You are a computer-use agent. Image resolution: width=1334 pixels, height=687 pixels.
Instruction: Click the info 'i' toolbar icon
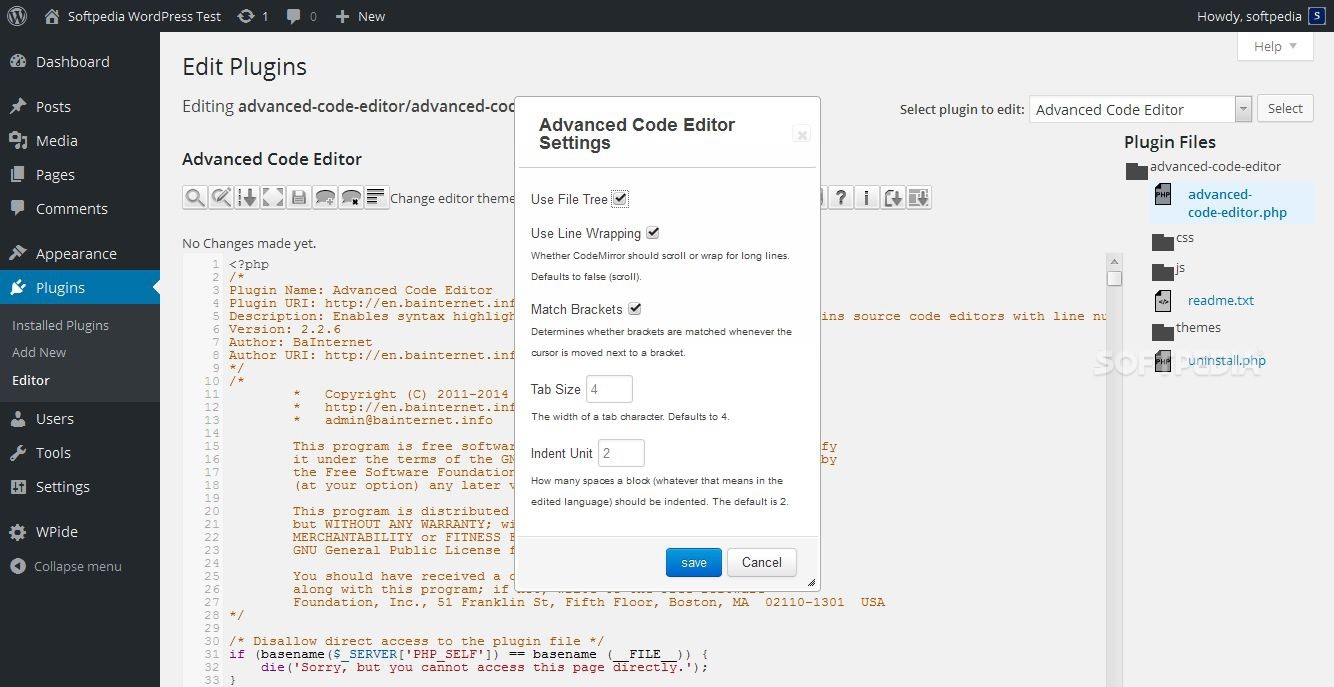(867, 198)
